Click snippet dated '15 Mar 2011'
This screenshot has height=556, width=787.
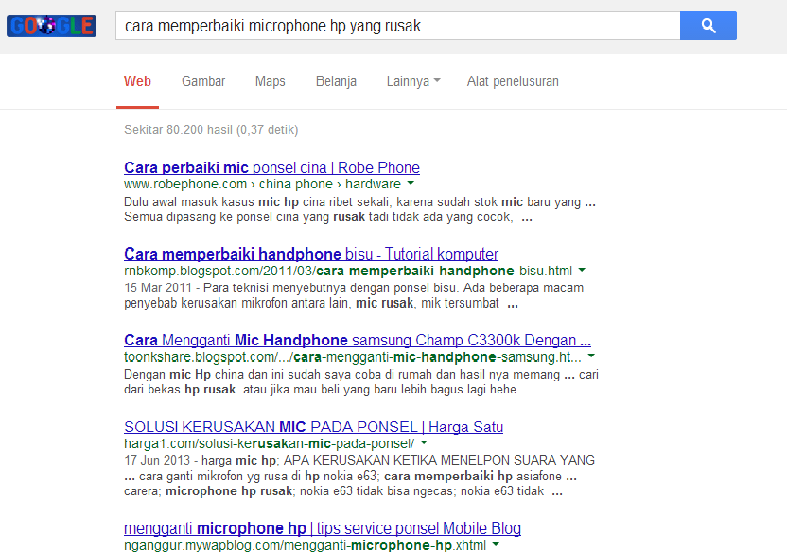tap(354, 296)
